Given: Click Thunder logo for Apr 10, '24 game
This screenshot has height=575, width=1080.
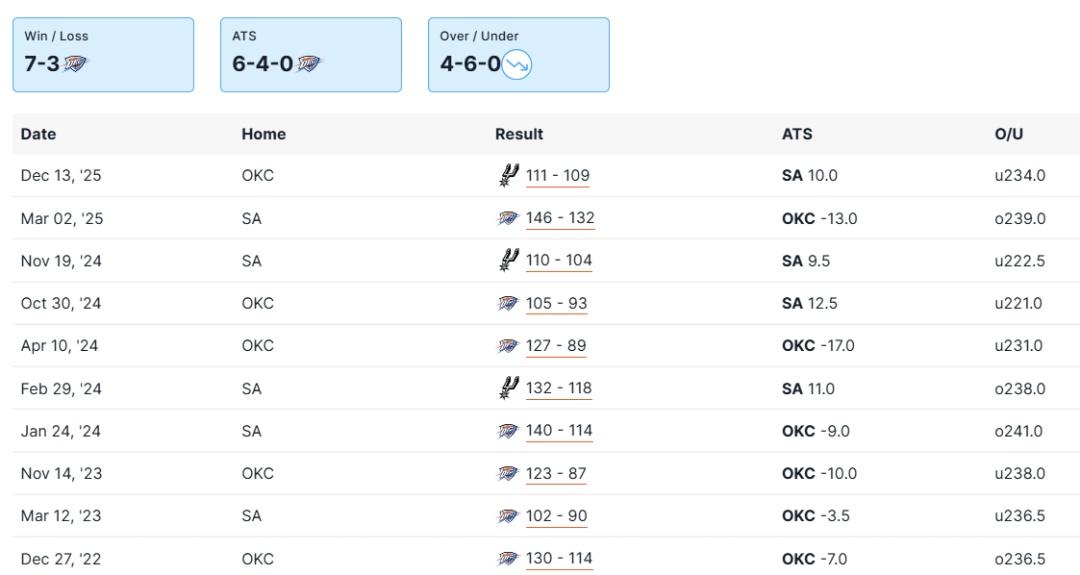Looking at the screenshot, I should pos(508,346).
